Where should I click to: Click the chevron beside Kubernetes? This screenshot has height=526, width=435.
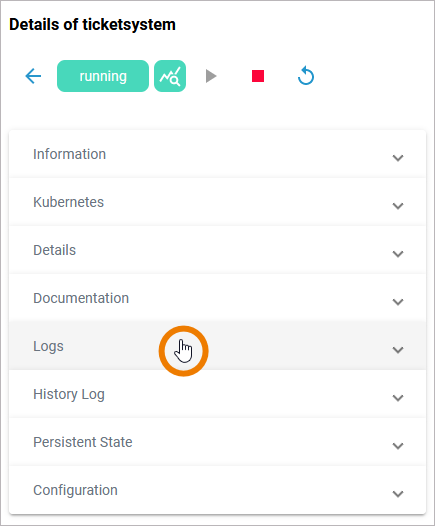398,206
